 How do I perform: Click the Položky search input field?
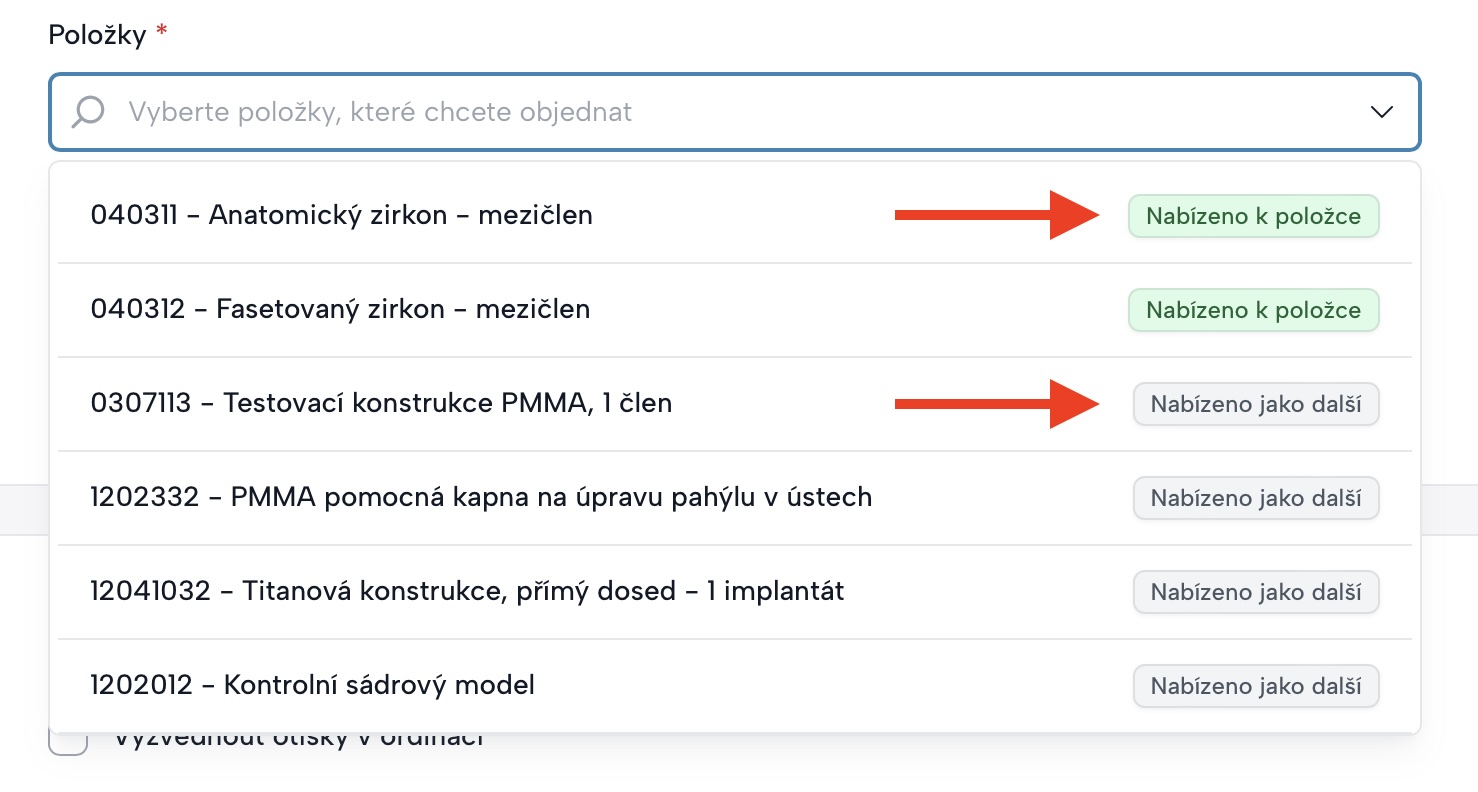pyautogui.click(x=700, y=111)
